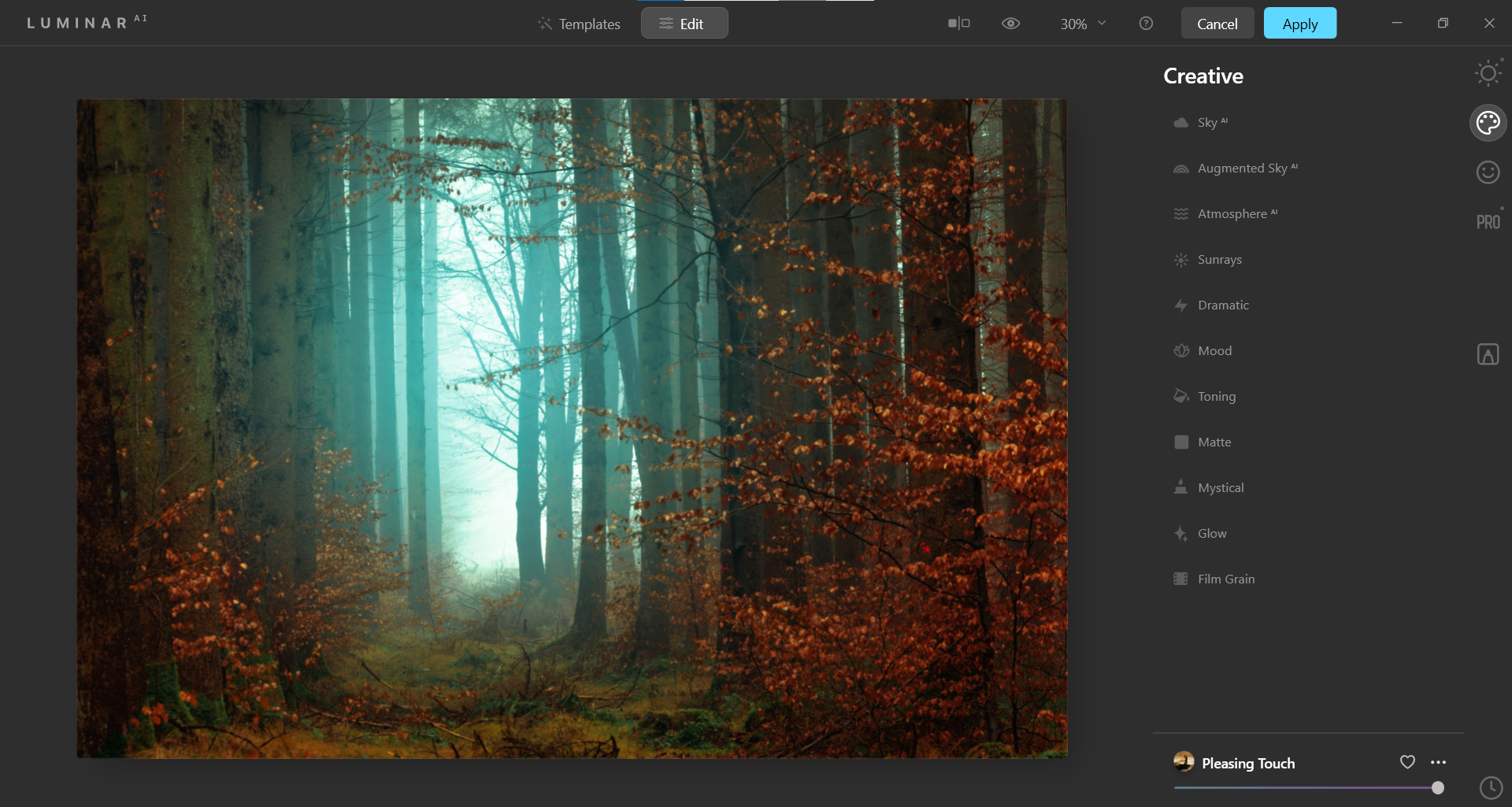This screenshot has width=1512, height=807.
Task: Restore down the Luminar window
Action: click(1443, 23)
